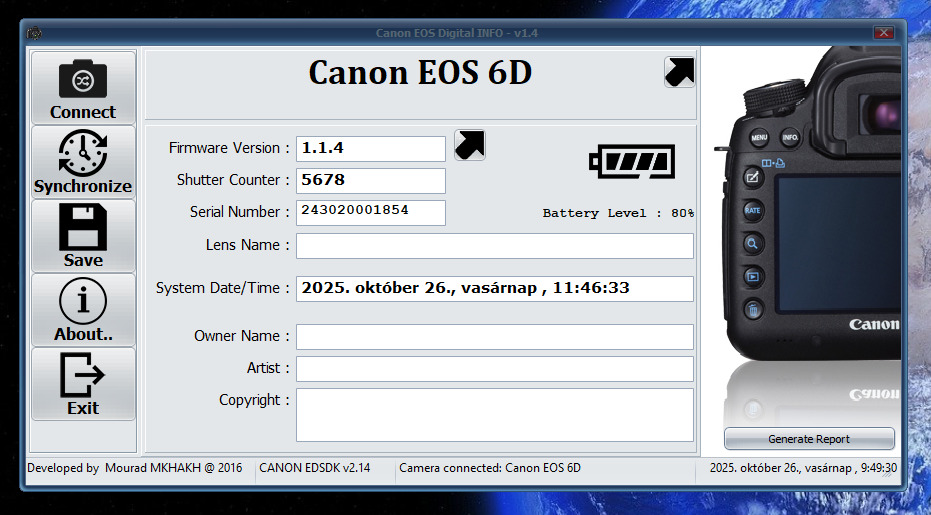Viewport: 931px width, 515px height.
Task: Click 'Developed by Mourad MKHAKH @ 2016' status text
Action: [x=135, y=468]
